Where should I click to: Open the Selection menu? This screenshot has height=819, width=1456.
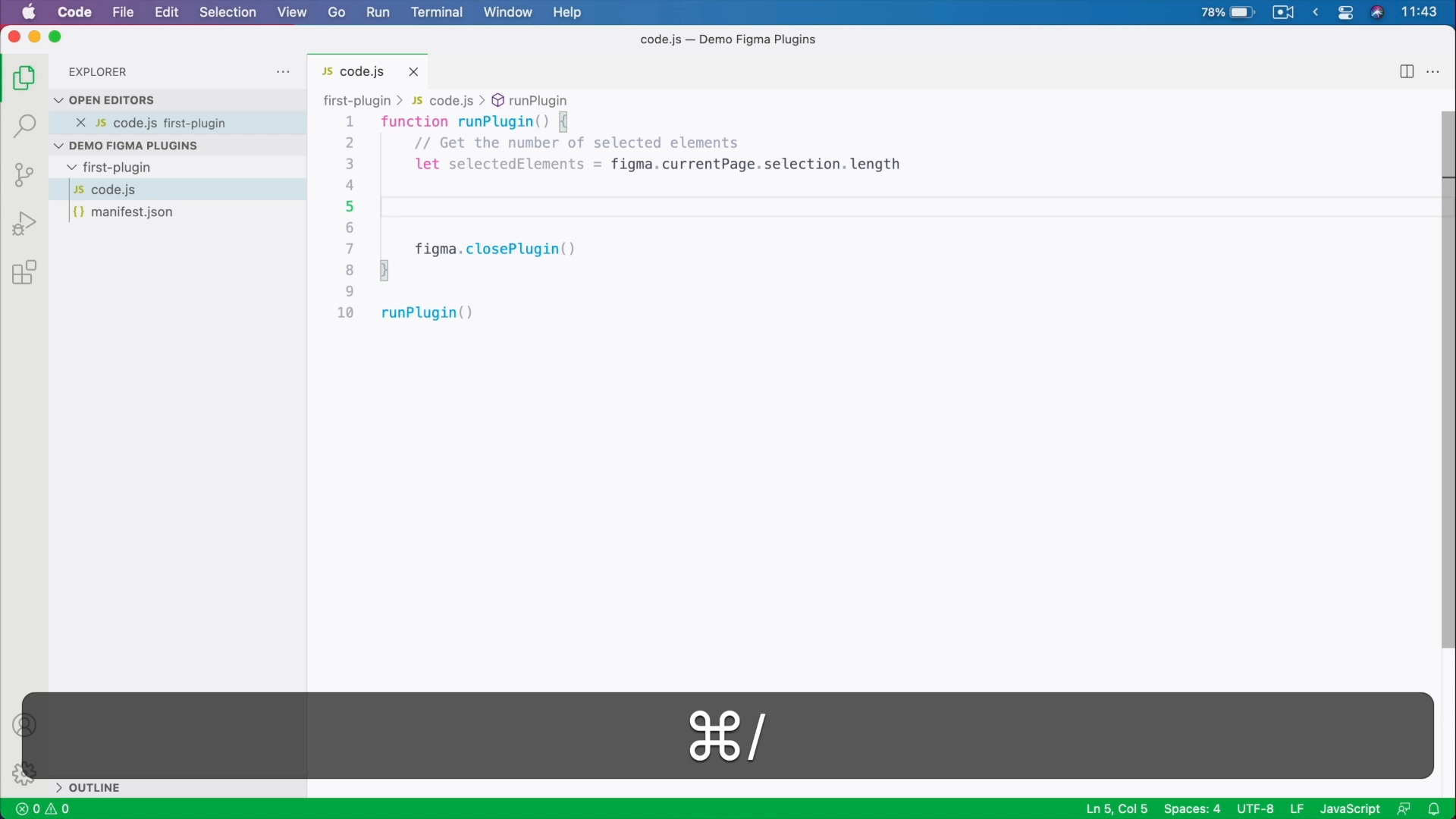[228, 12]
